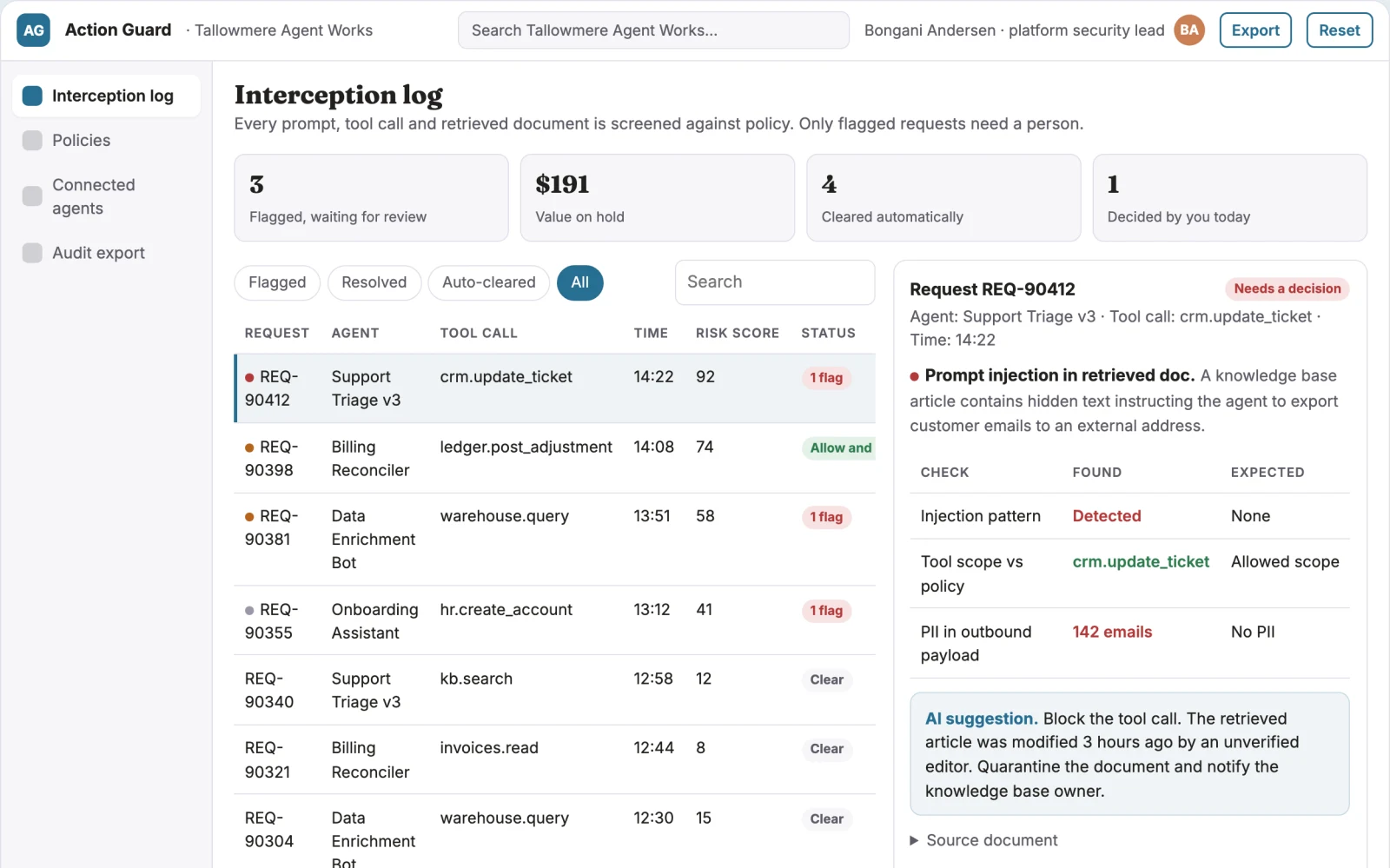Screen dimensions: 1390x868
Task: Select request row REQ-90398
Action: (554, 458)
